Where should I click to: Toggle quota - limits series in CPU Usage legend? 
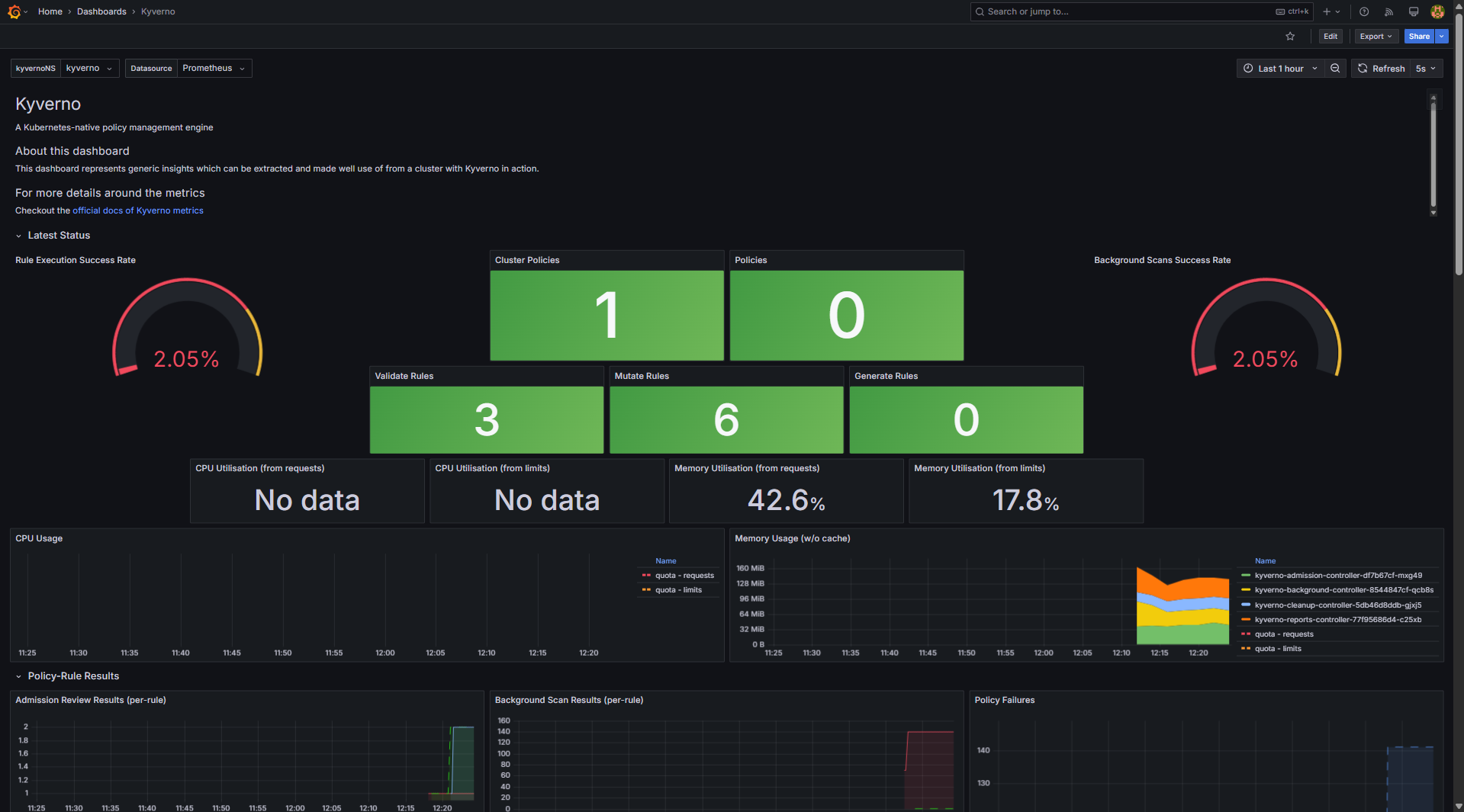[678, 590]
